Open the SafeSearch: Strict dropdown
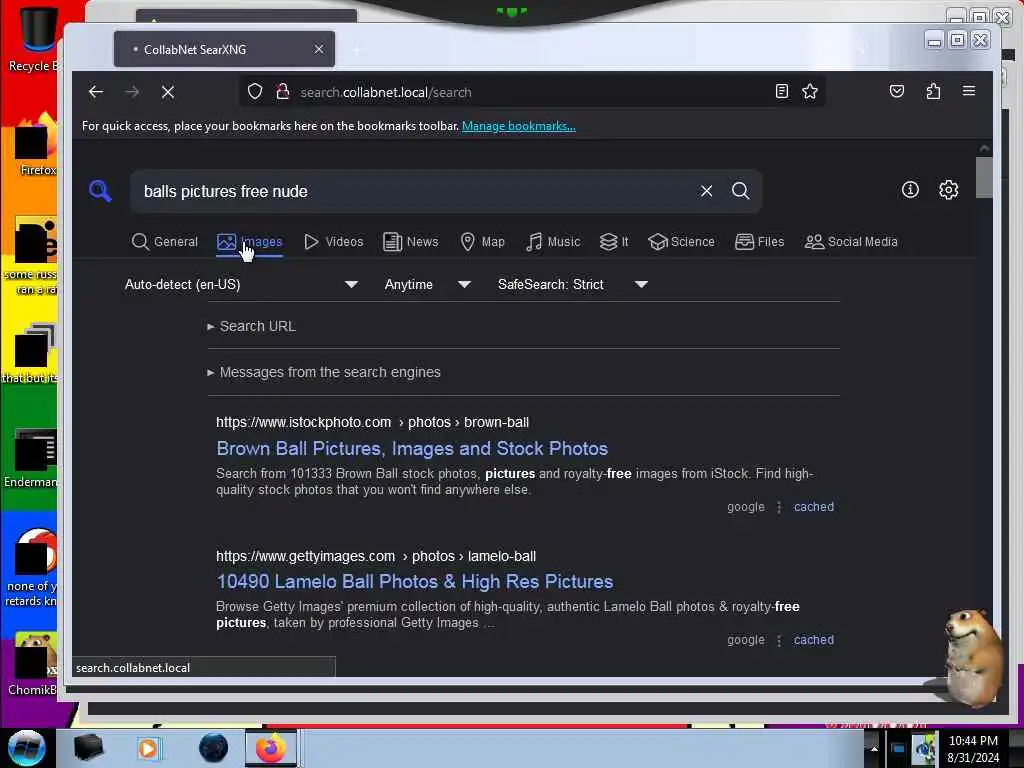The height and width of the screenshot is (768, 1024). [x=572, y=284]
